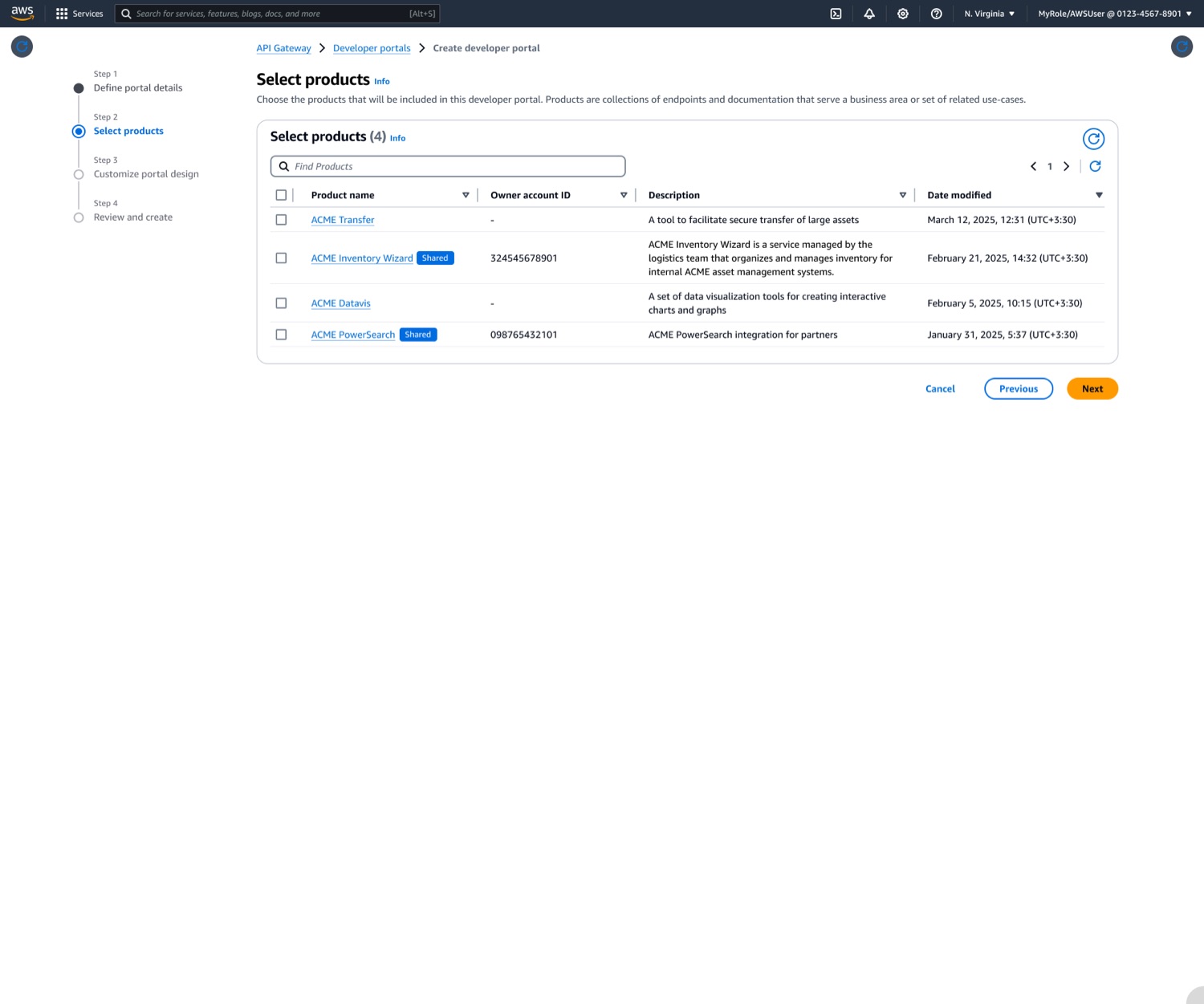Go to next page of products
The width and height of the screenshot is (1204, 1004).
(x=1066, y=166)
